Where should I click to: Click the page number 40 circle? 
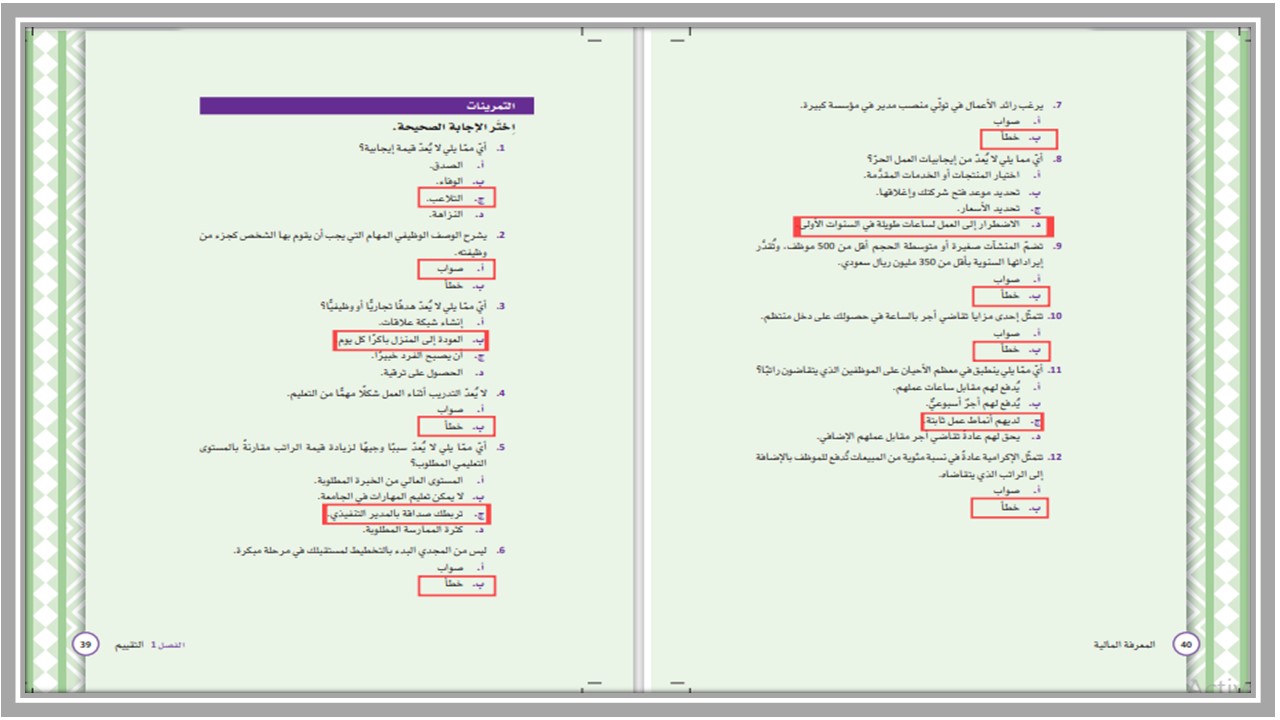[x=1186, y=645]
